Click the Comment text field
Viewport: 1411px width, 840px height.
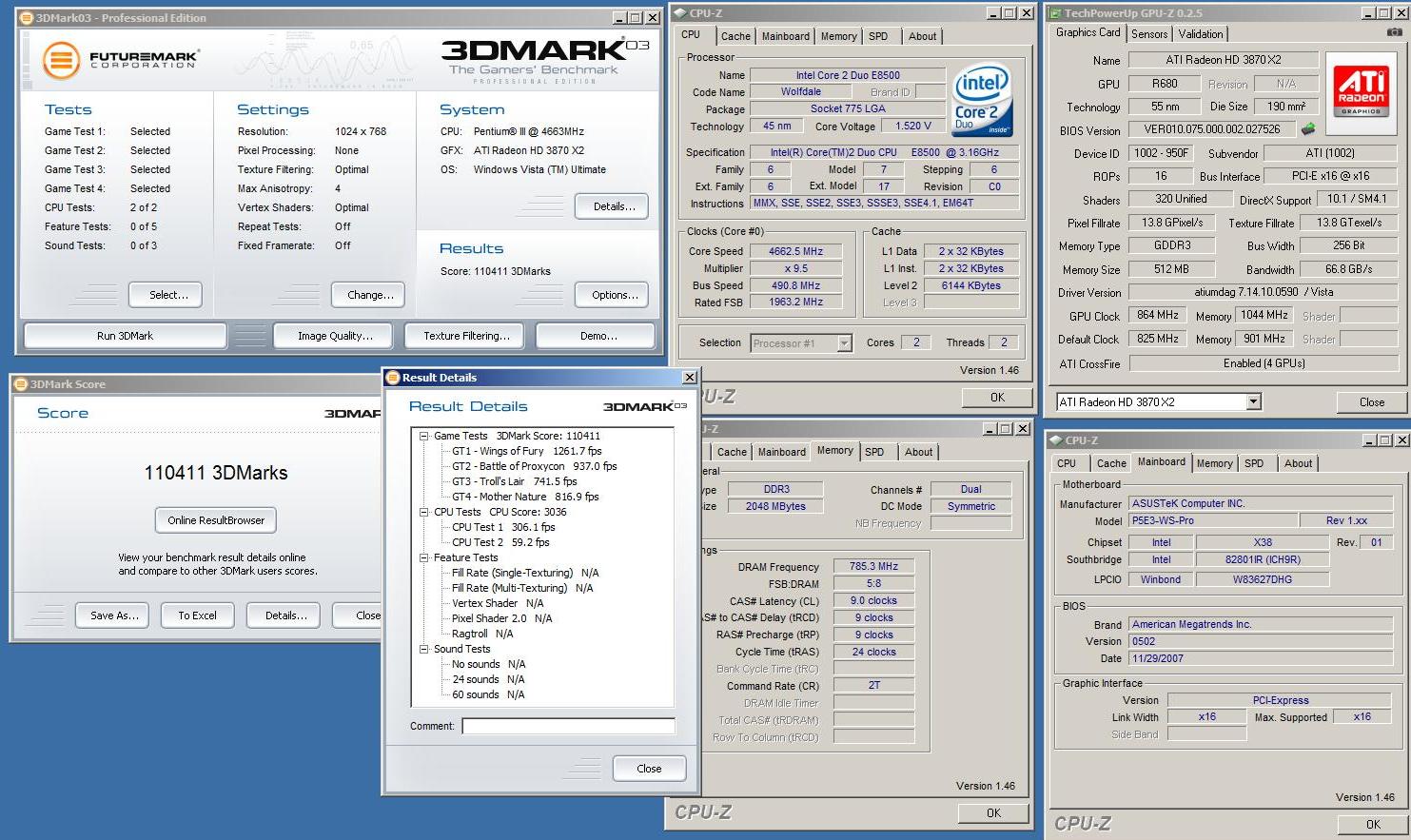tap(568, 726)
